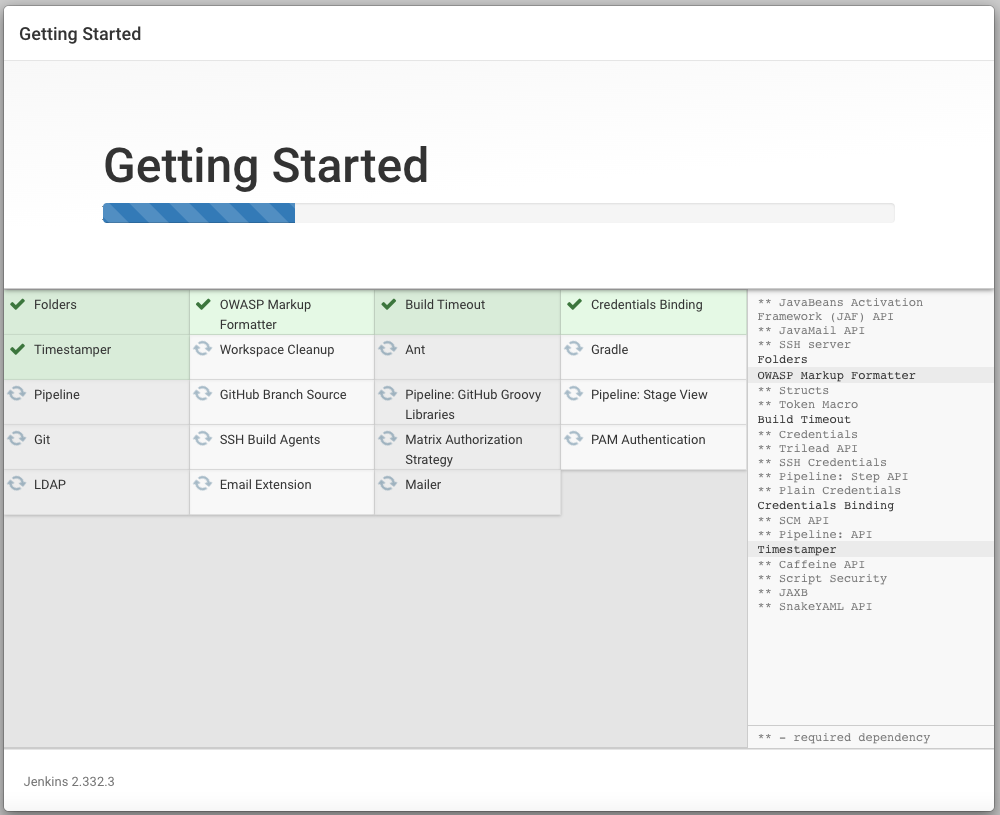Screen dimensions: 1000x815
Task: Select the SSH Build Agents label
Action: [x=270, y=439]
